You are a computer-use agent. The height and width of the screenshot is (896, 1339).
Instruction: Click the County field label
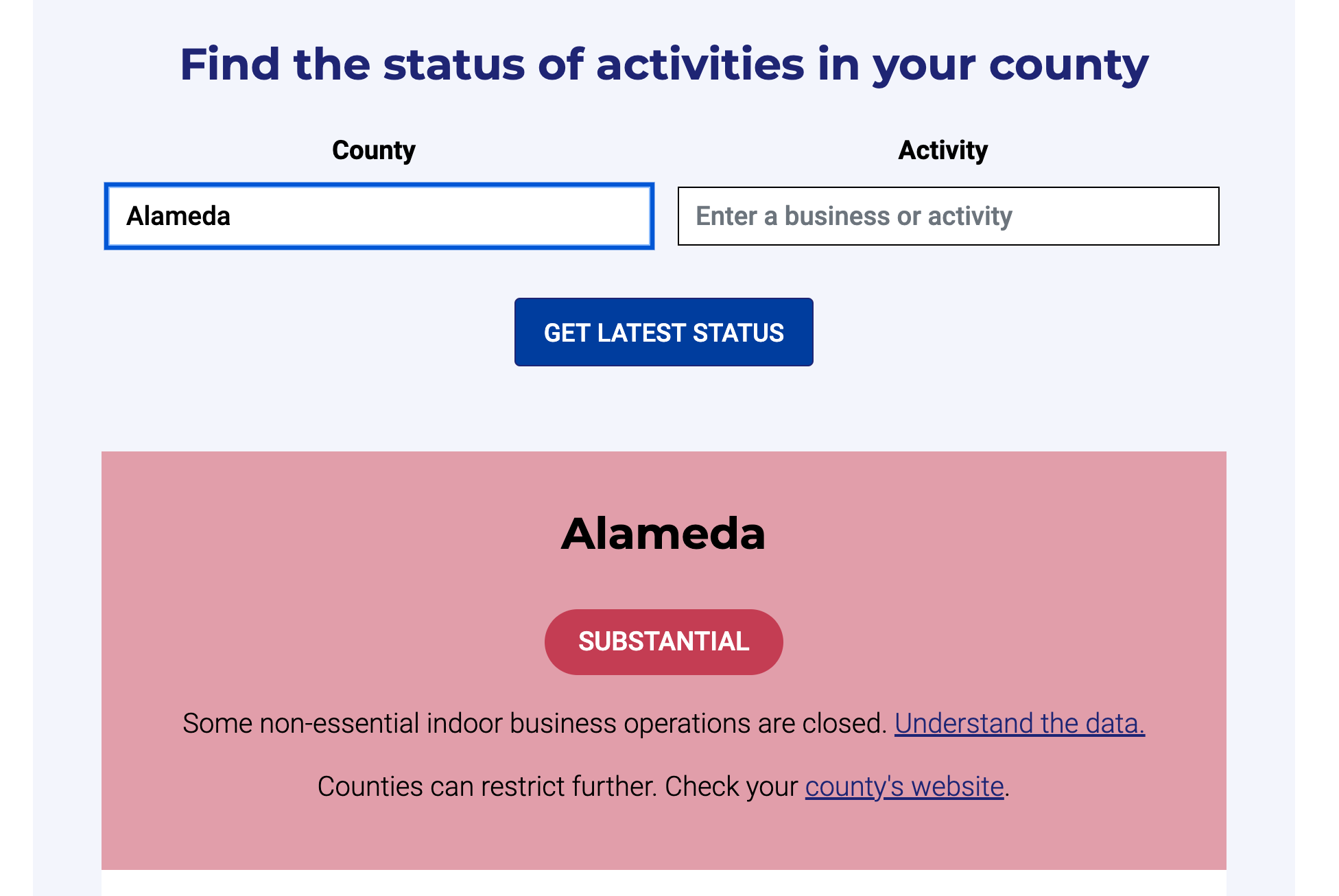pos(374,150)
